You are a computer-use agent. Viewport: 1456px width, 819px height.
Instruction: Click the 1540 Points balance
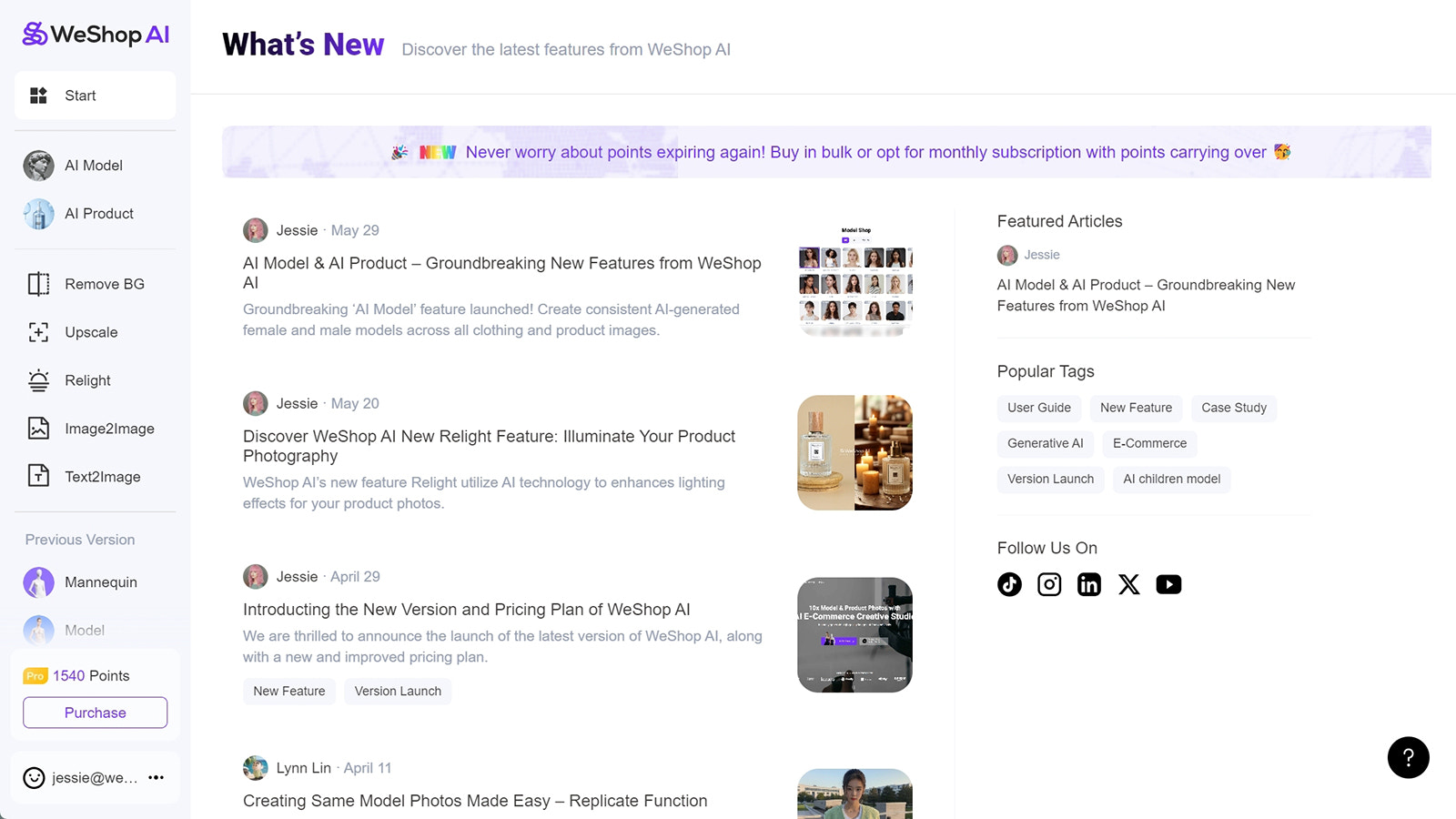91,676
